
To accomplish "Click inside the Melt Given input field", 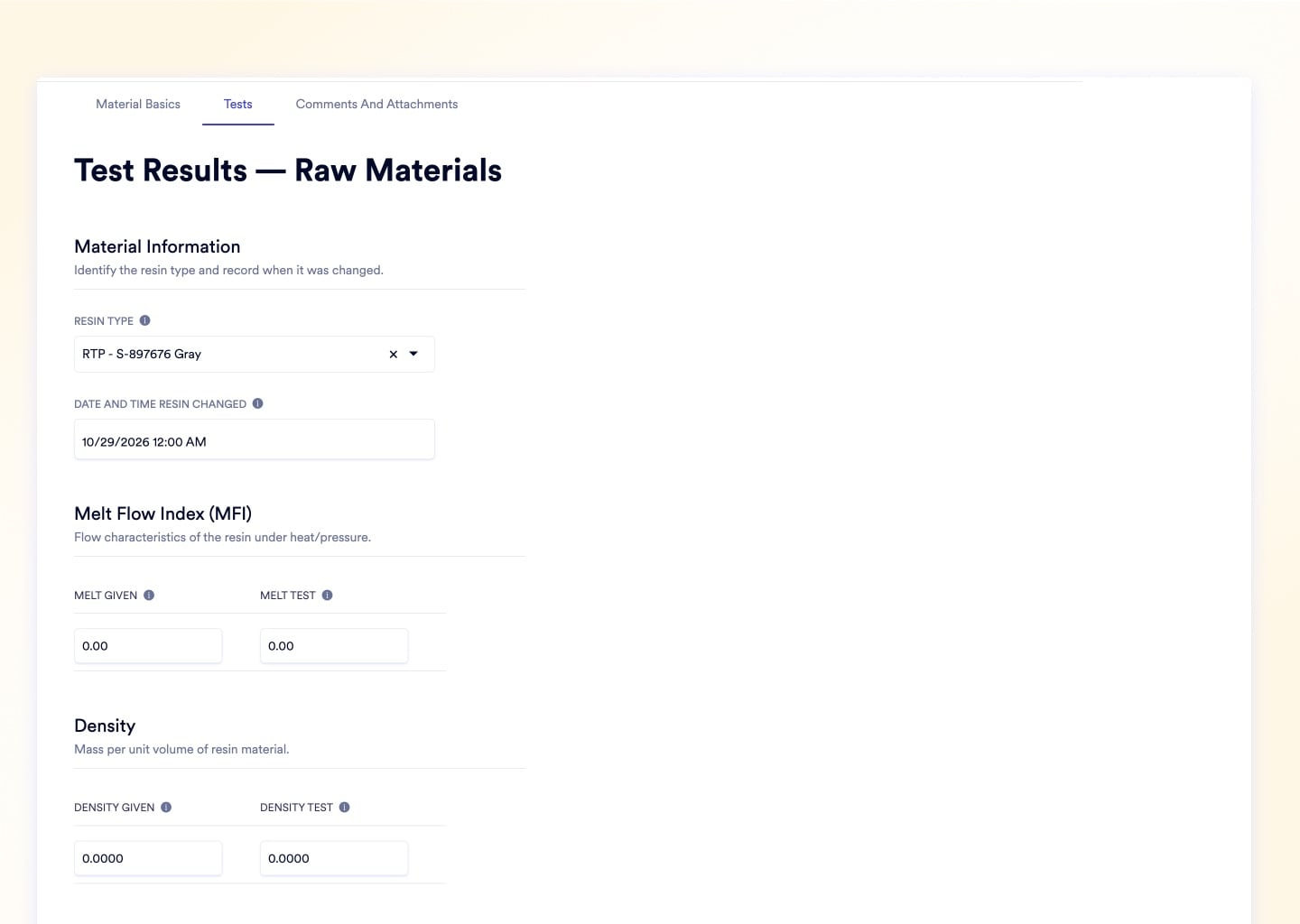I will click(x=147, y=645).
